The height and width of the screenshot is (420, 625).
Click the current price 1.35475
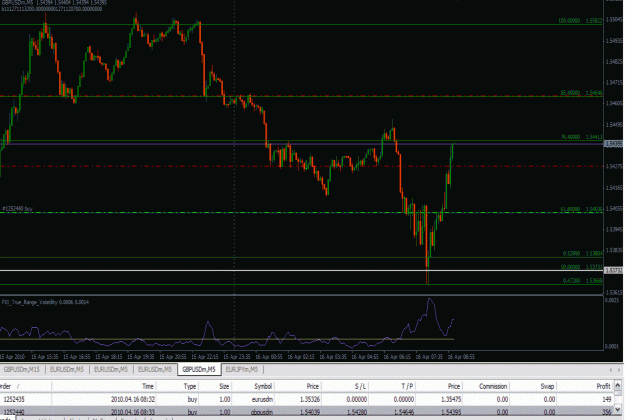click(451, 399)
